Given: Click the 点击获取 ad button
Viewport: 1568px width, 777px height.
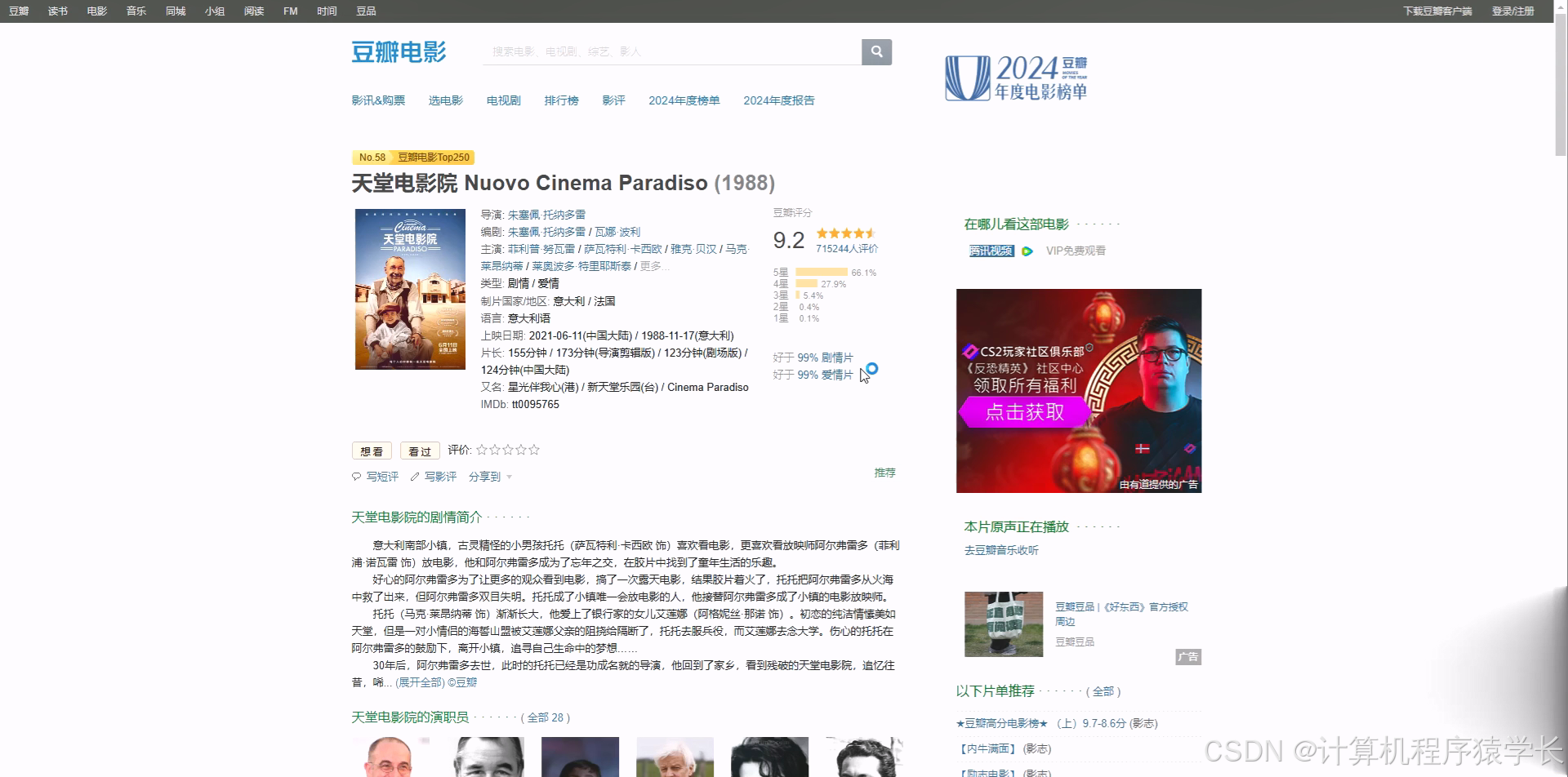Looking at the screenshot, I should [1025, 412].
